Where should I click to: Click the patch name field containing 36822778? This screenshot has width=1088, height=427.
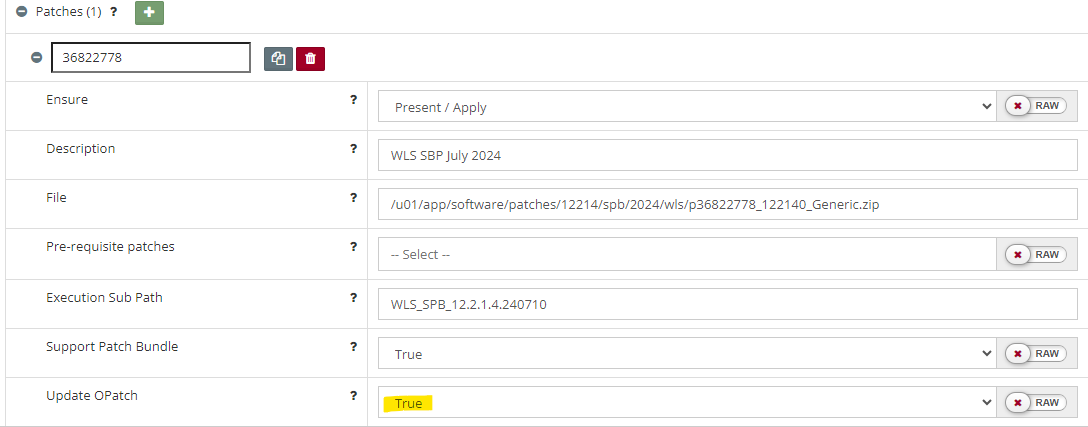click(x=150, y=58)
